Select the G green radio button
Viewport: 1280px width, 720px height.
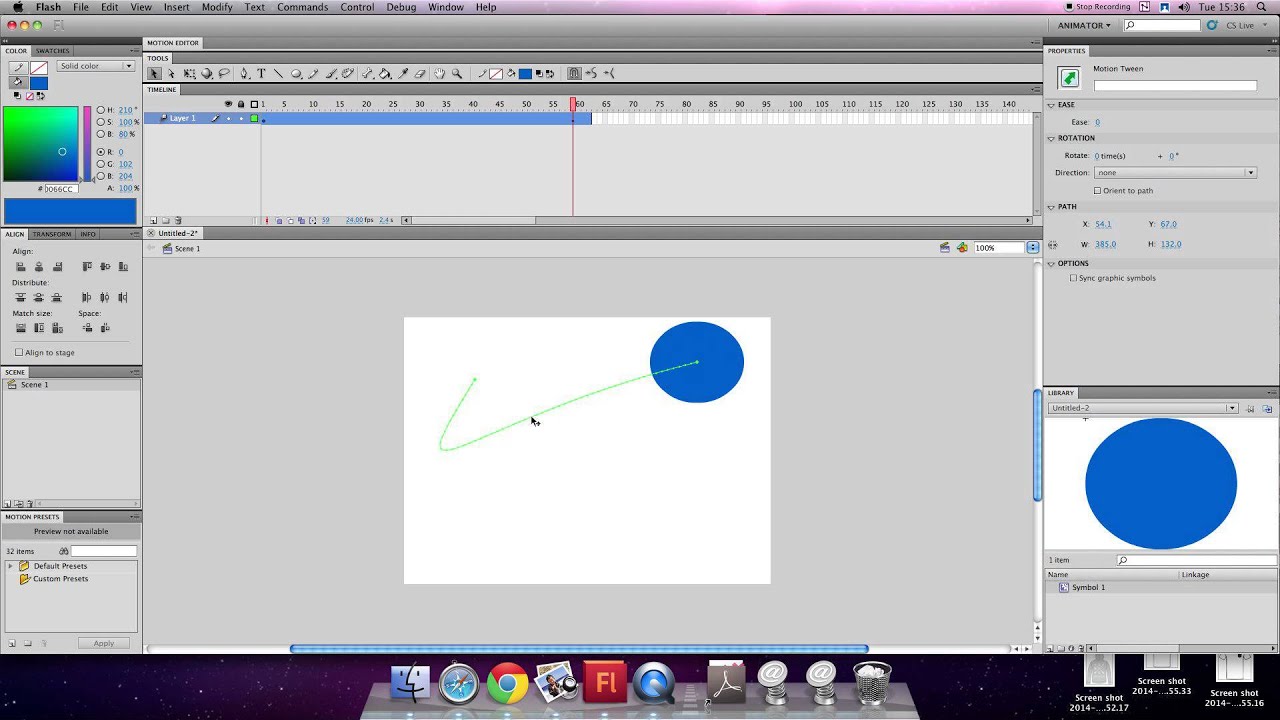(x=100, y=164)
